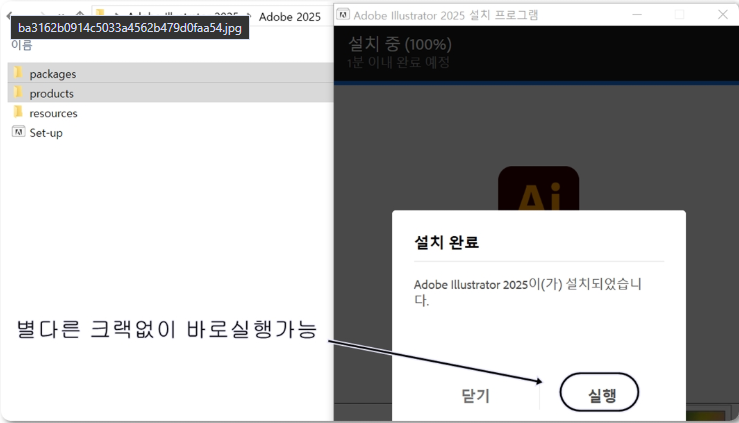Select the Adobe 2025 breadcrumb segment

click(289, 17)
